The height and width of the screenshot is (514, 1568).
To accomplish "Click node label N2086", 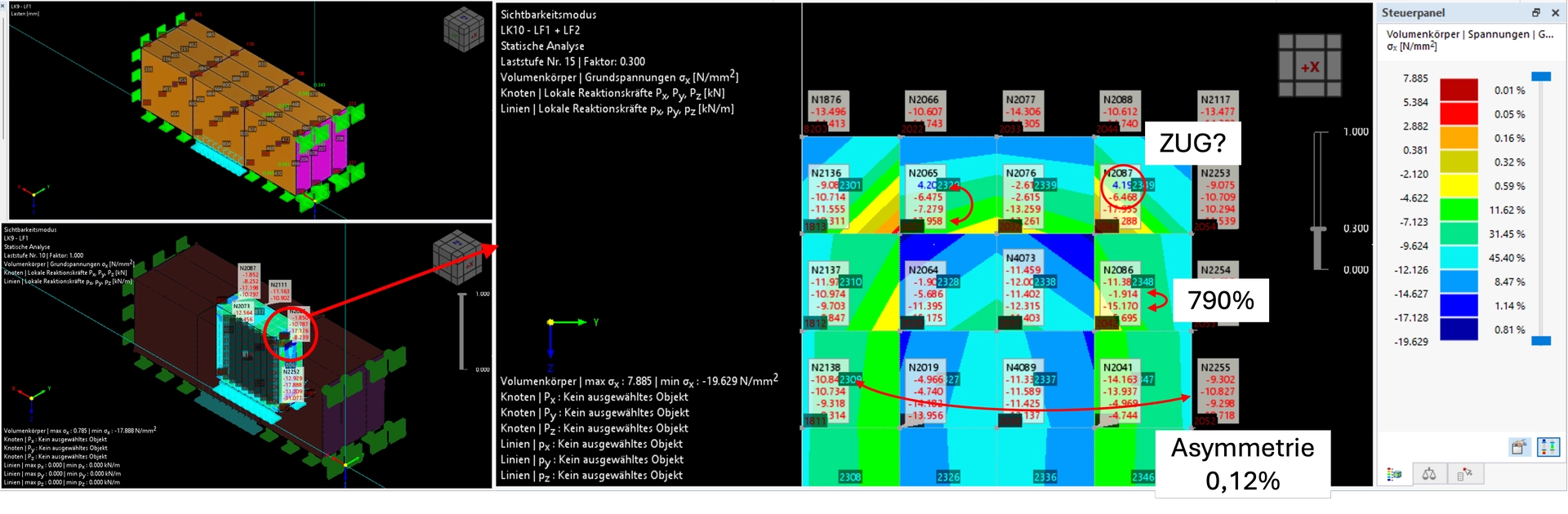I will [1118, 270].
